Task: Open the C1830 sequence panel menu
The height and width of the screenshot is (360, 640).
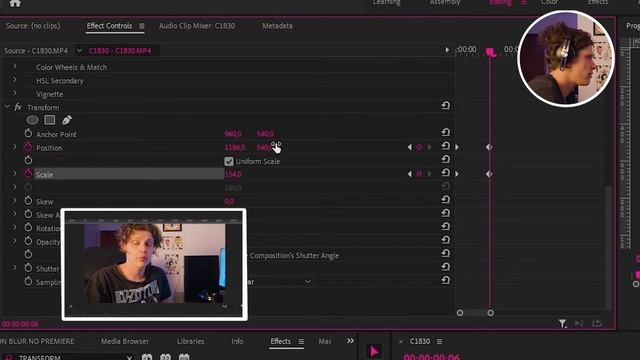Action: 440,341
